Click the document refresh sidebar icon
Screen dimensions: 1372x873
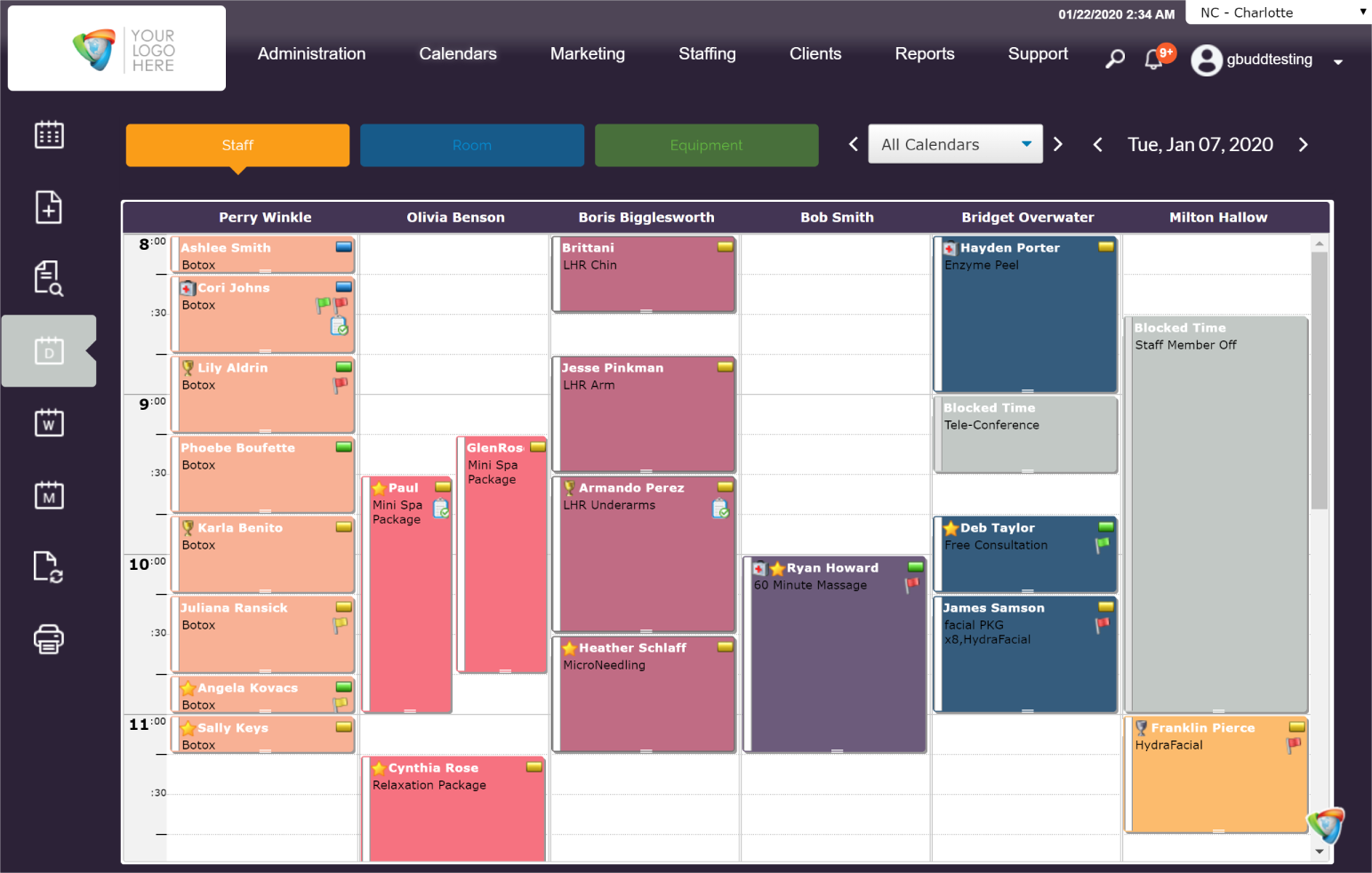tap(49, 566)
